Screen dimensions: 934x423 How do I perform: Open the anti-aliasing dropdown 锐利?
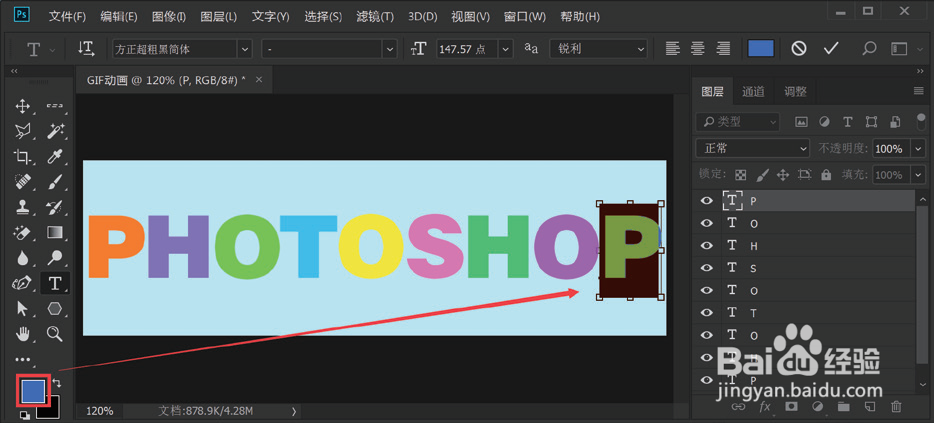click(x=598, y=49)
